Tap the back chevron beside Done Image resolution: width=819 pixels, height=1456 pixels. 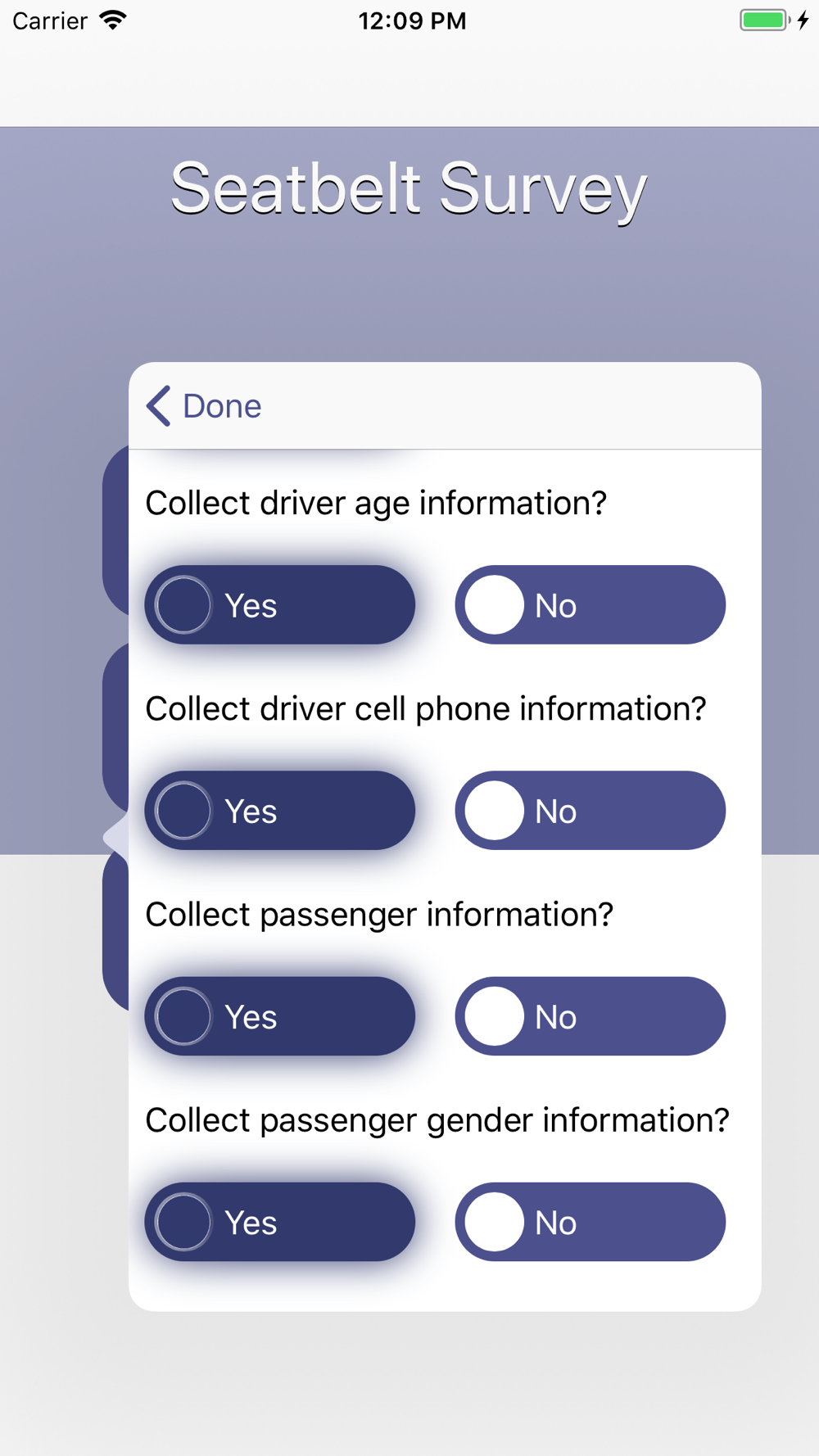point(159,406)
